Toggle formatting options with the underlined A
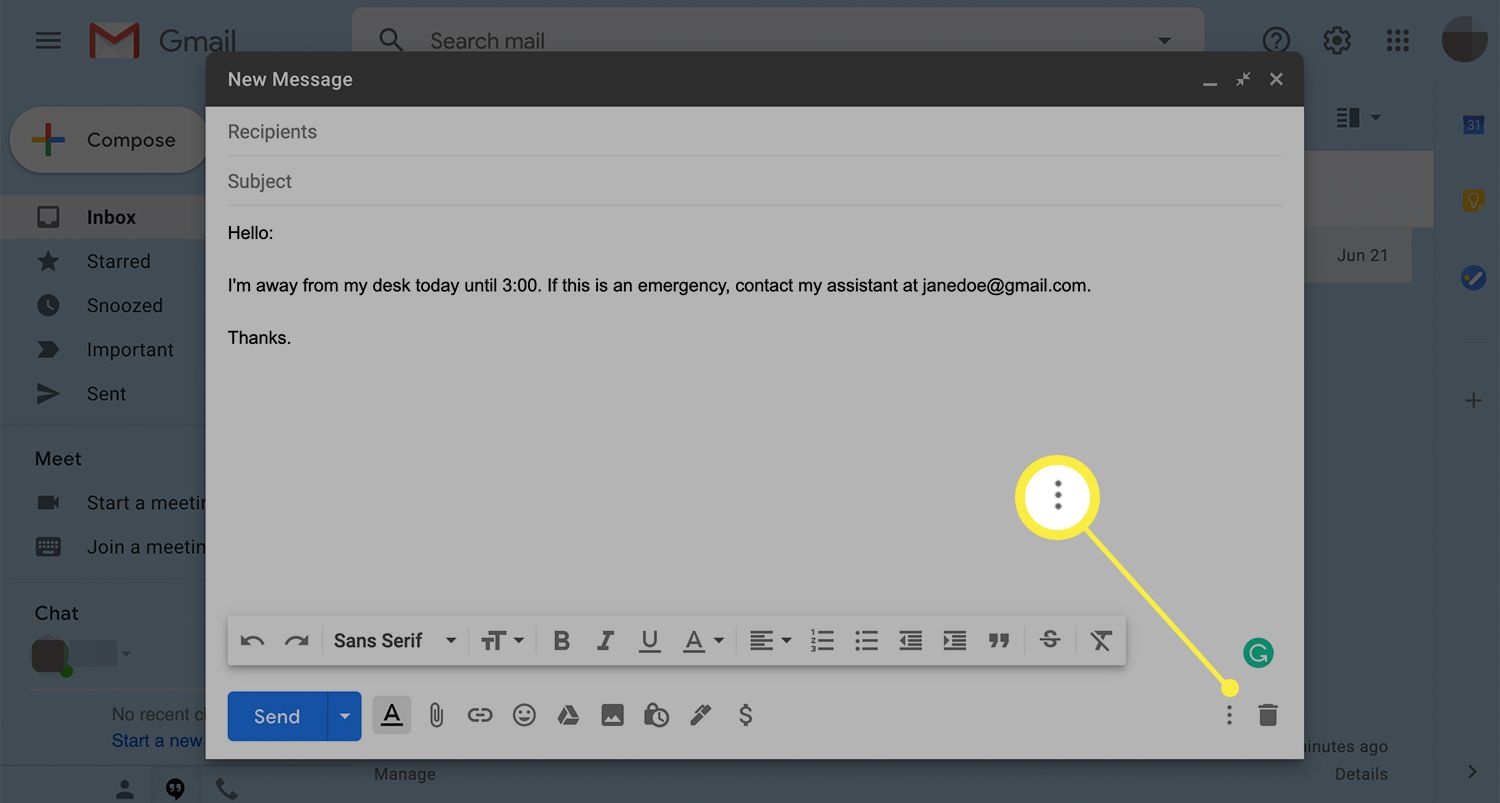1500x803 pixels. [392, 715]
